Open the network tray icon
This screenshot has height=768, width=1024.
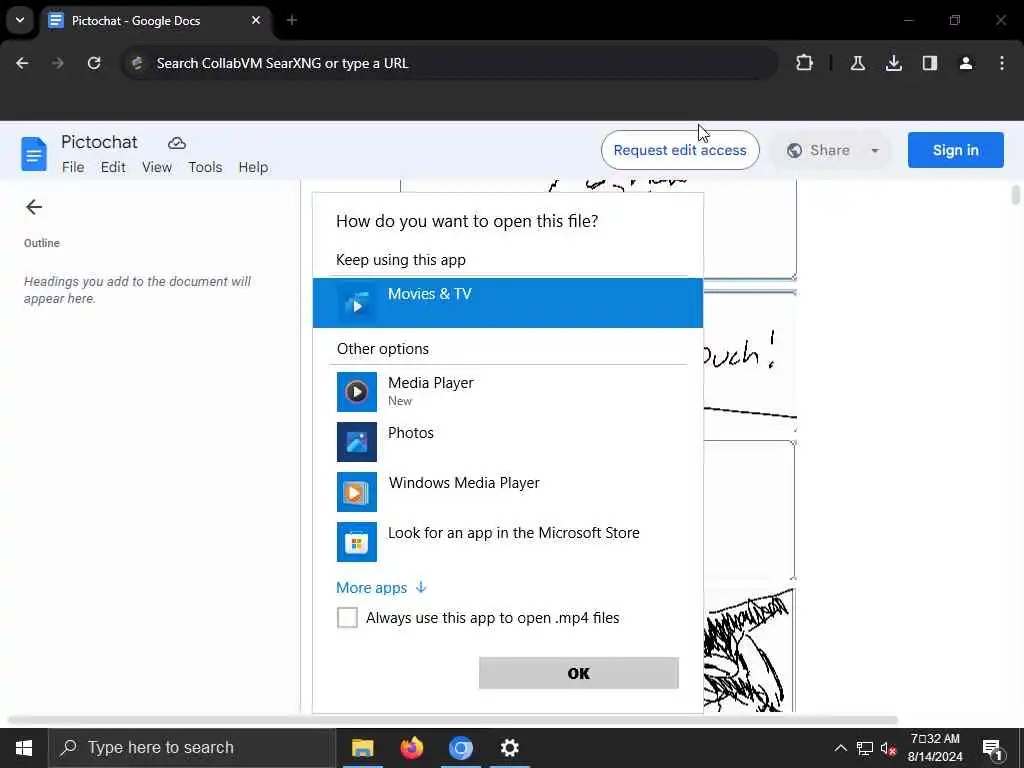coord(865,748)
